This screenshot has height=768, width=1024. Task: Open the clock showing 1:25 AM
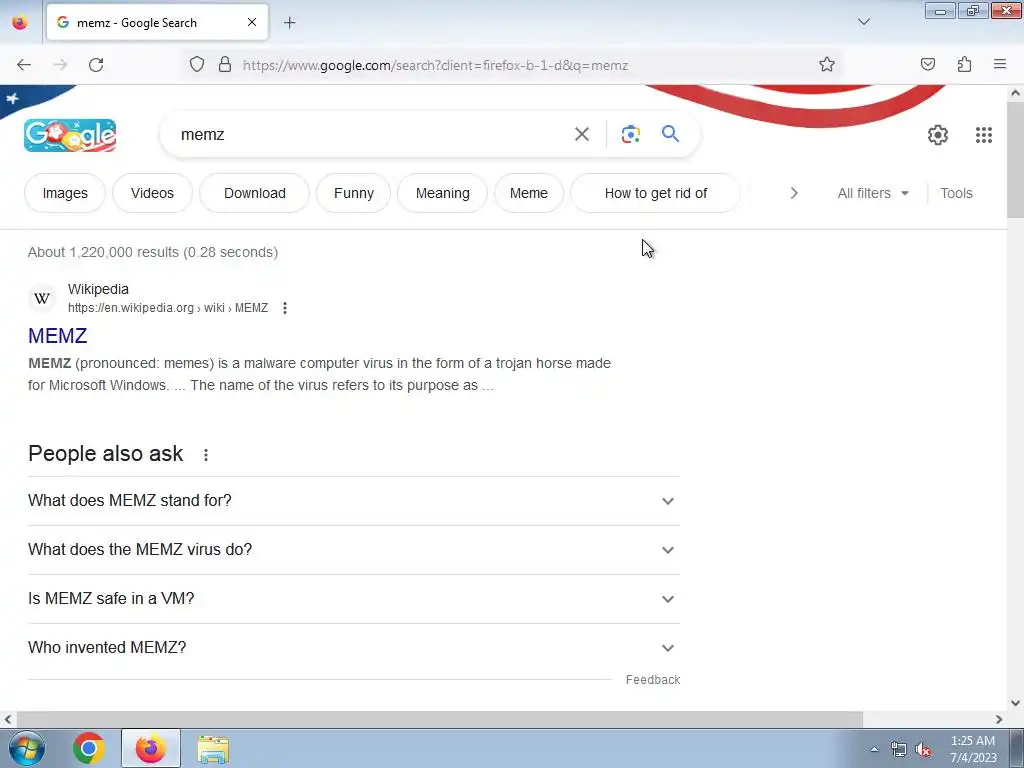pos(973,749)
